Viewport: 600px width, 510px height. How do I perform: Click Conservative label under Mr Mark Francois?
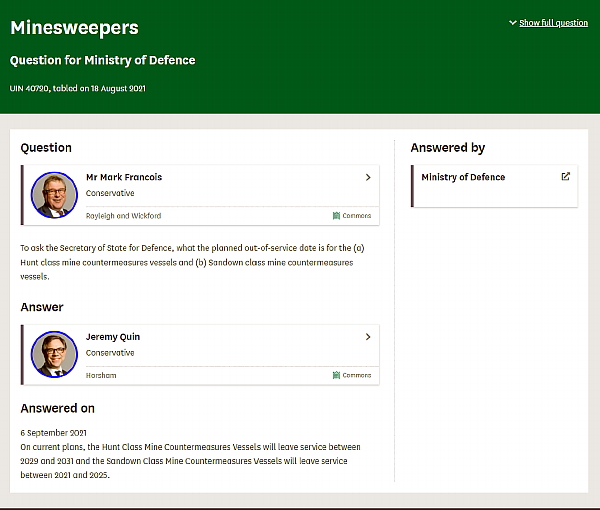(110, 193)
